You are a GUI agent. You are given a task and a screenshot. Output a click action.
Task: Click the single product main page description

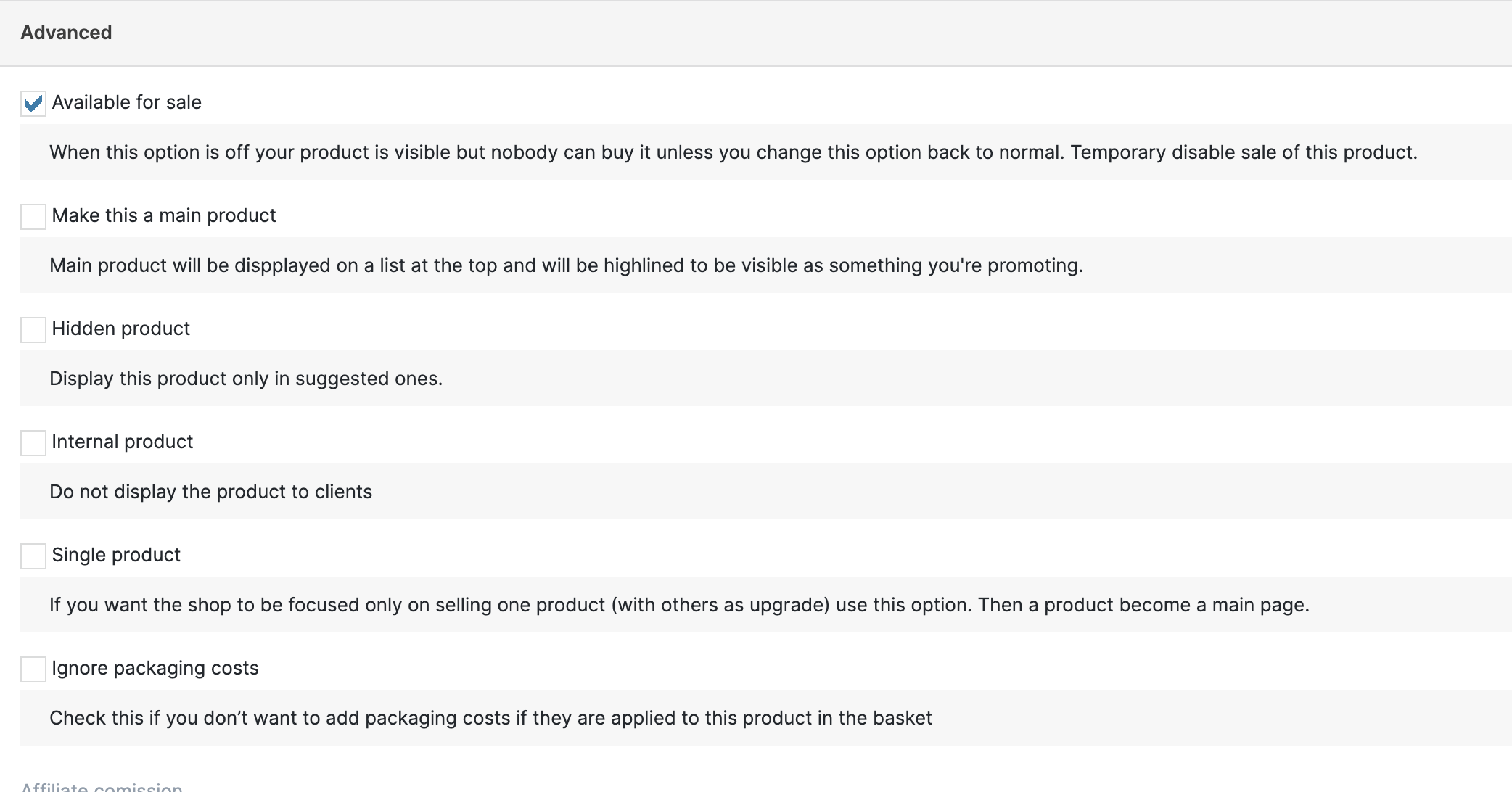tap(679, 605)
